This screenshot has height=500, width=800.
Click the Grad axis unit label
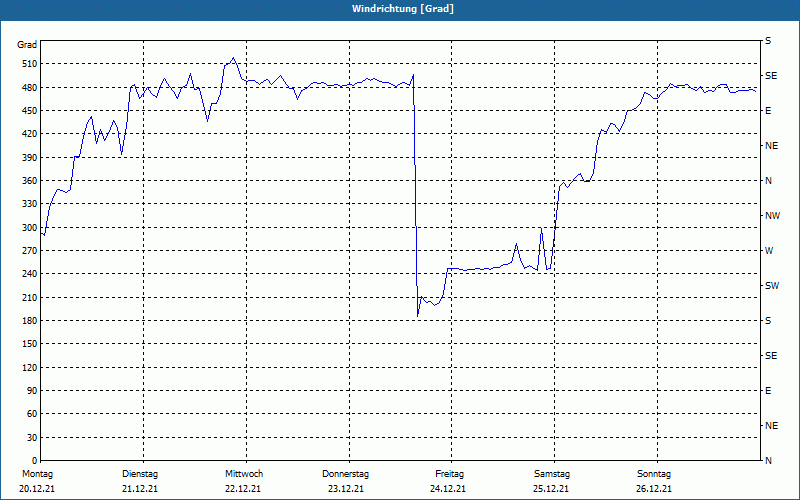(27, 45)
